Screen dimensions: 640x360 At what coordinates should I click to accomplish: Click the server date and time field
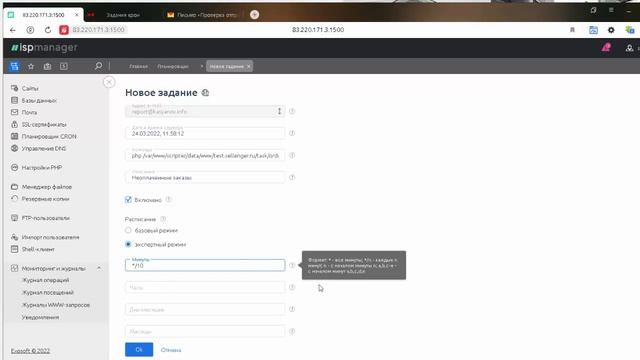pyautogui.click(x=205, y=133)
